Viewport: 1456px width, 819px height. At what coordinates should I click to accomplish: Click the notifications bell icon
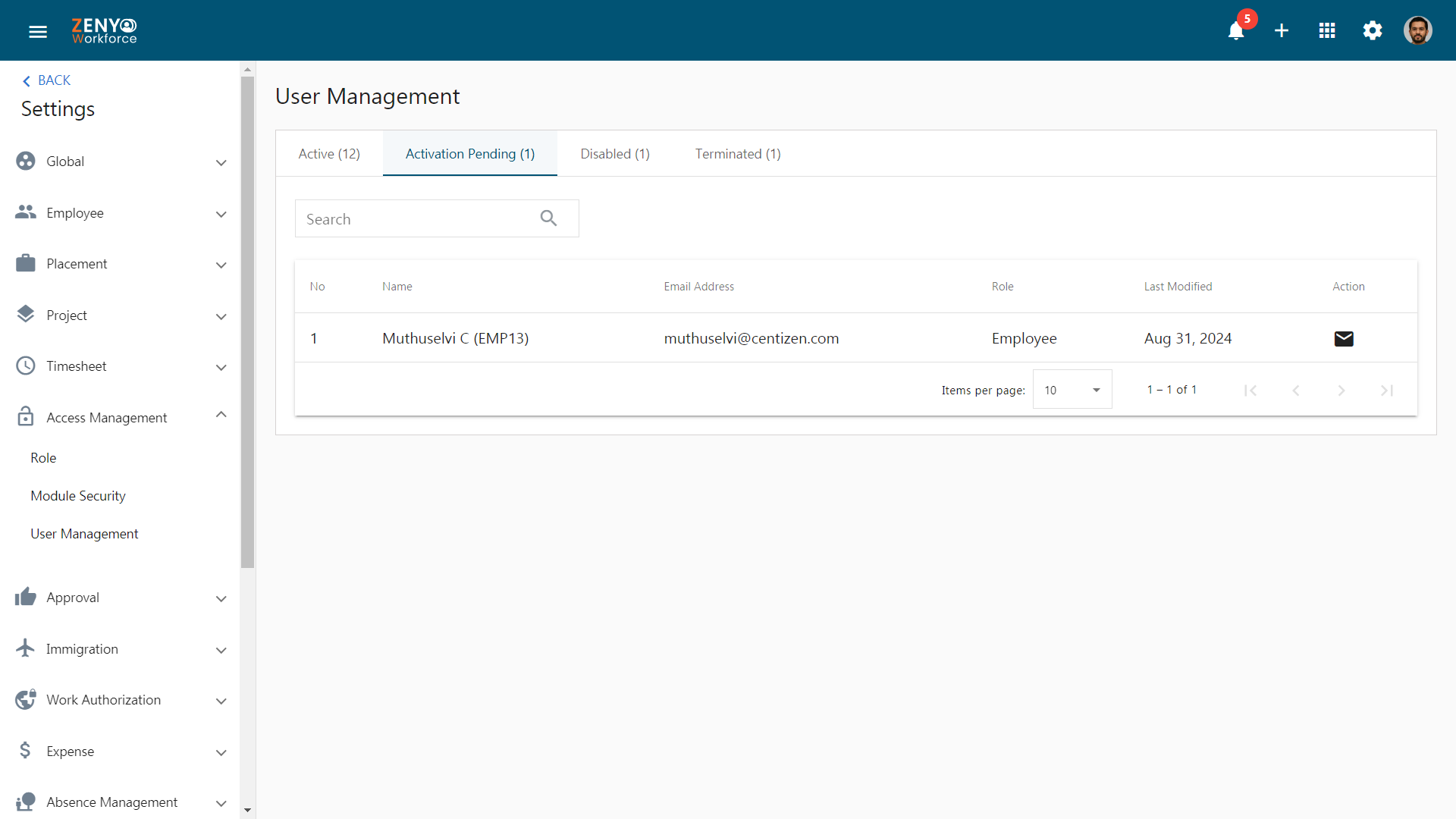[x=1237, y=30]
